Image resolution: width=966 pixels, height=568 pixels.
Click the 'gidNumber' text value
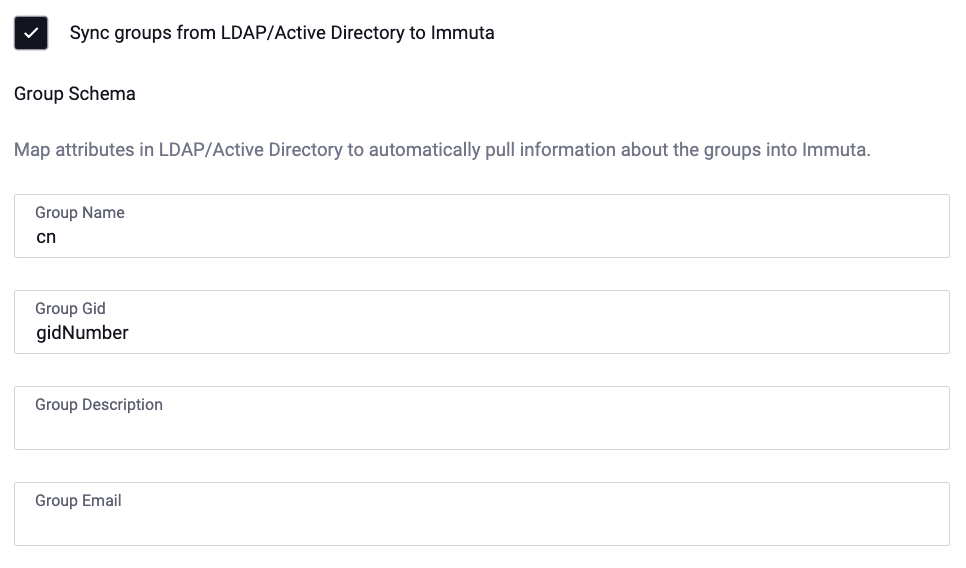pos(82,333)
